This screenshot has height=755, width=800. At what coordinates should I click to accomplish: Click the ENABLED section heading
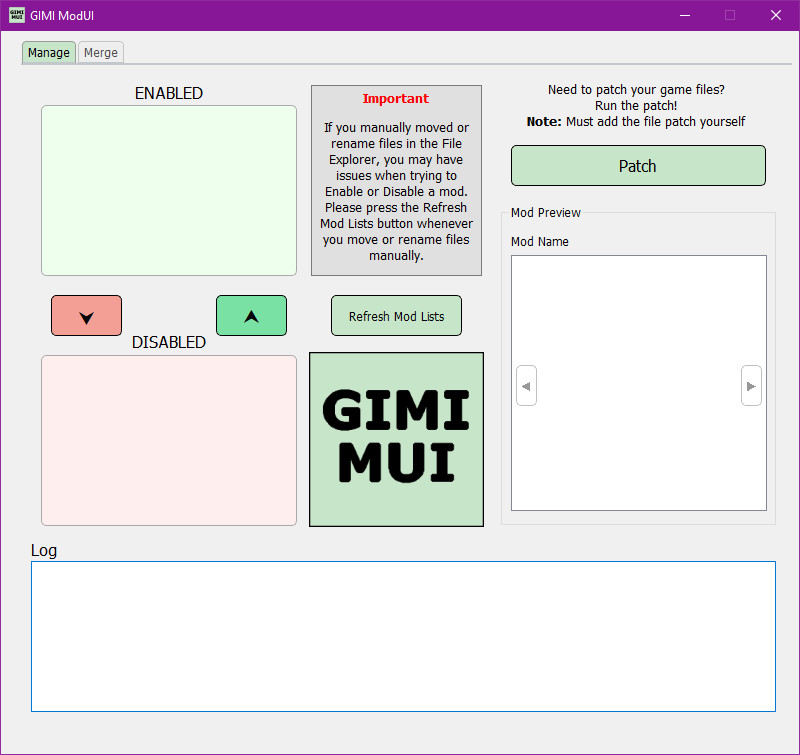tap(168, 93)
